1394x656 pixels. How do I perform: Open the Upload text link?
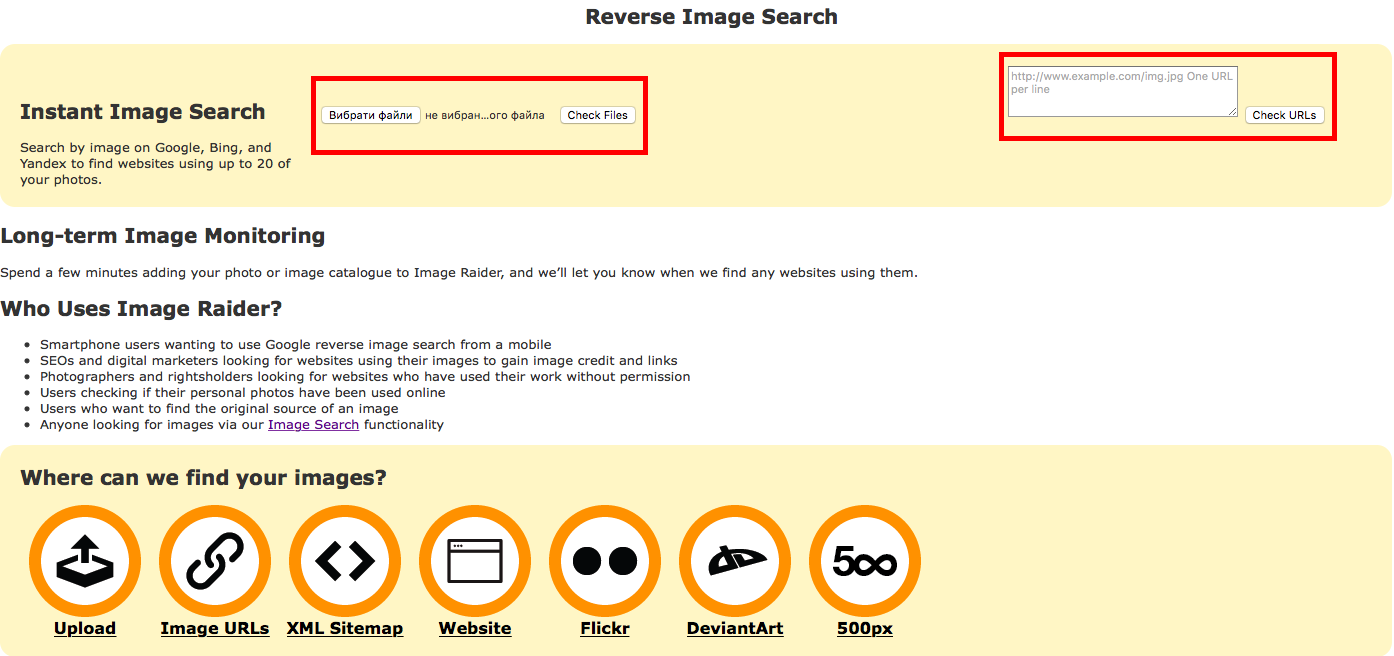coord(85,629)
